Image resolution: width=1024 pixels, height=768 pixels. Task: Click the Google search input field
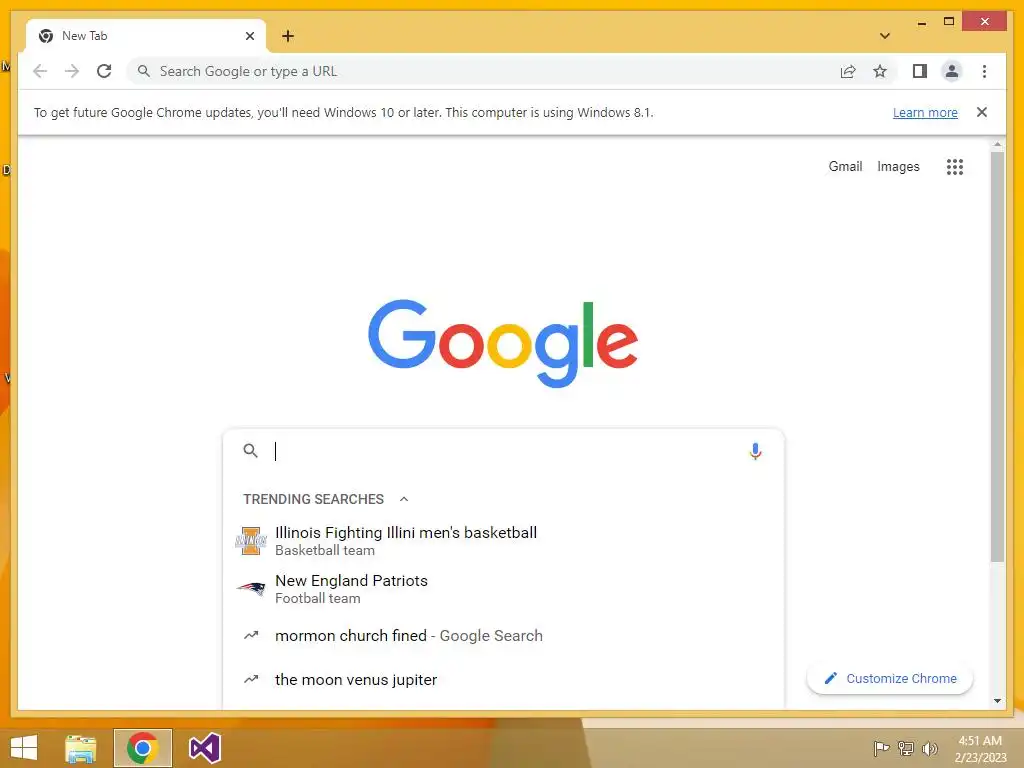[x=503, y=451]
